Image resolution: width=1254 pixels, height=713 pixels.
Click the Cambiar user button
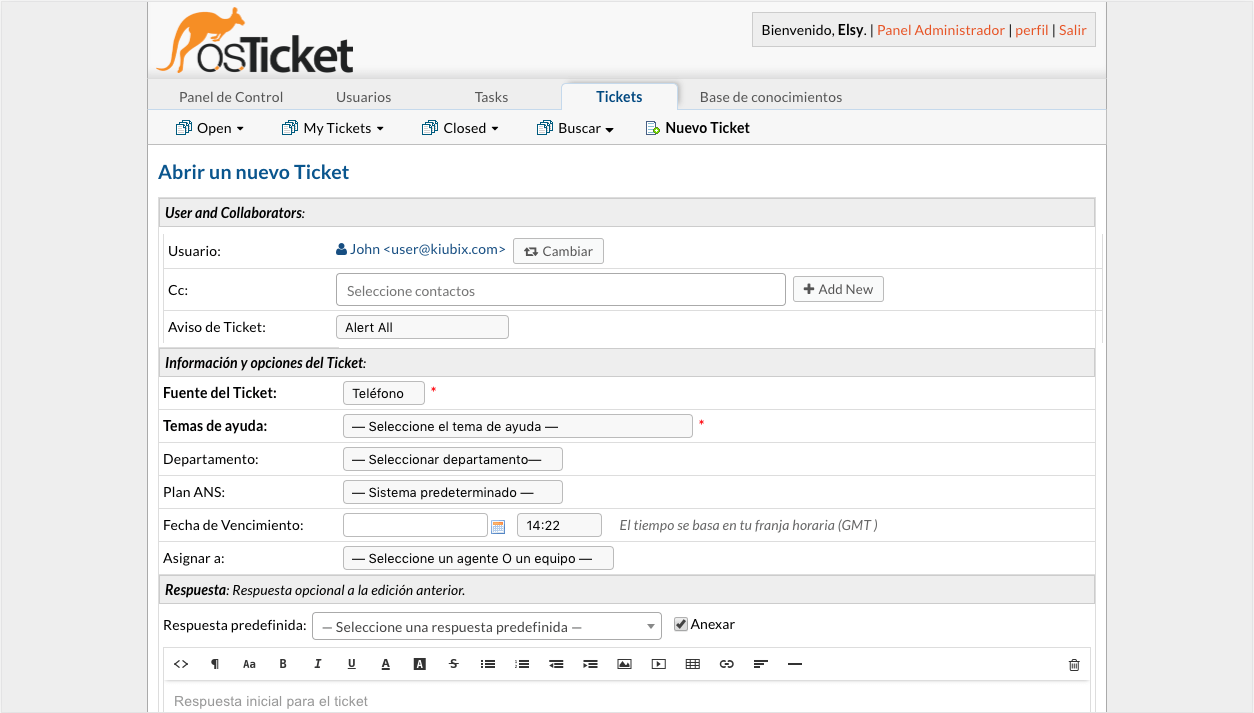pyautogui.click(x=558, y=251)
